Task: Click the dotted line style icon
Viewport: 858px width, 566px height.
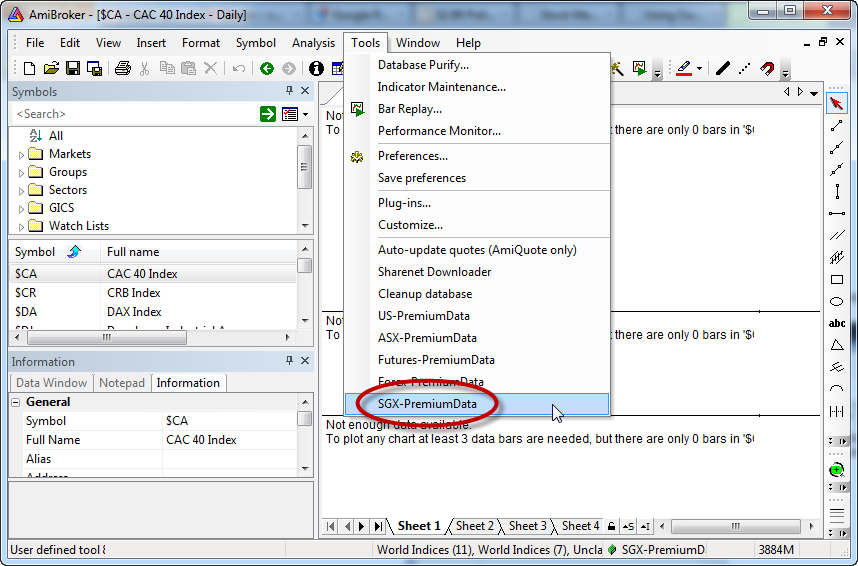Action: click(x=745, y=68)
